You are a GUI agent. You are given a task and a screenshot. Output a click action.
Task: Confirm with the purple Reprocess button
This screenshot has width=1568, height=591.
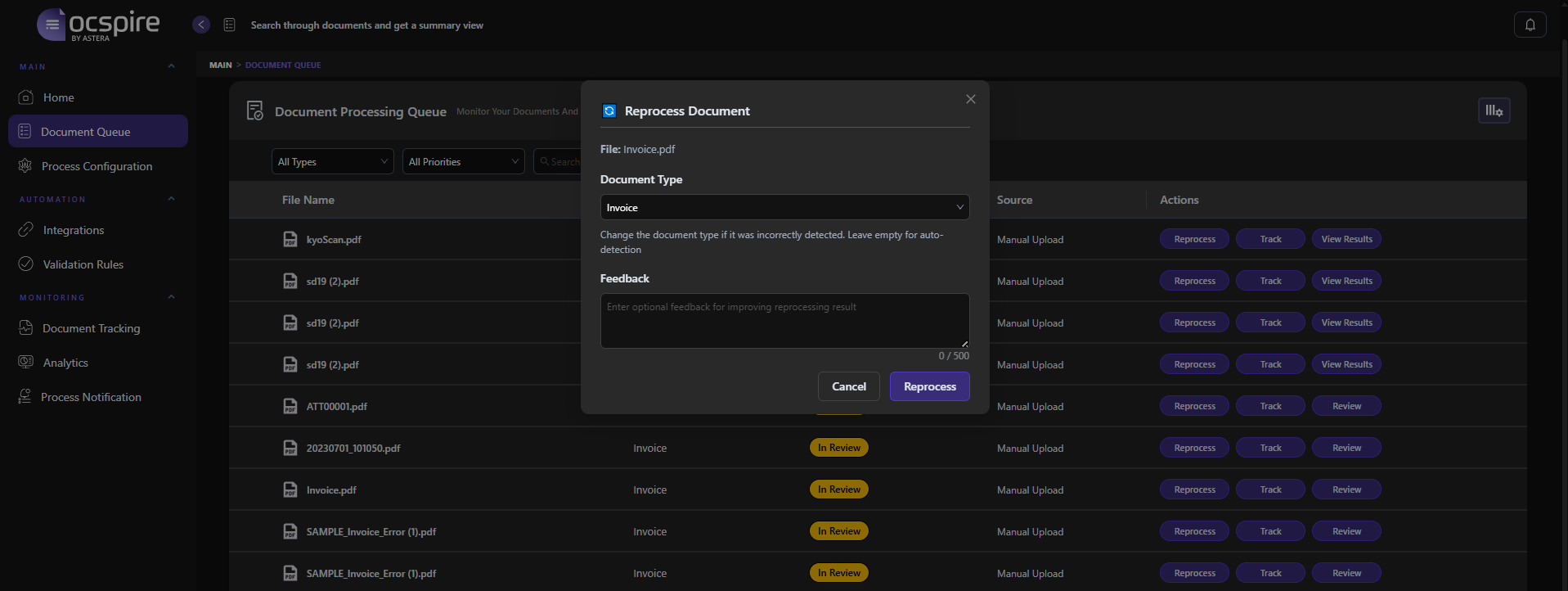pyautogui.click(x=929, y=386)
